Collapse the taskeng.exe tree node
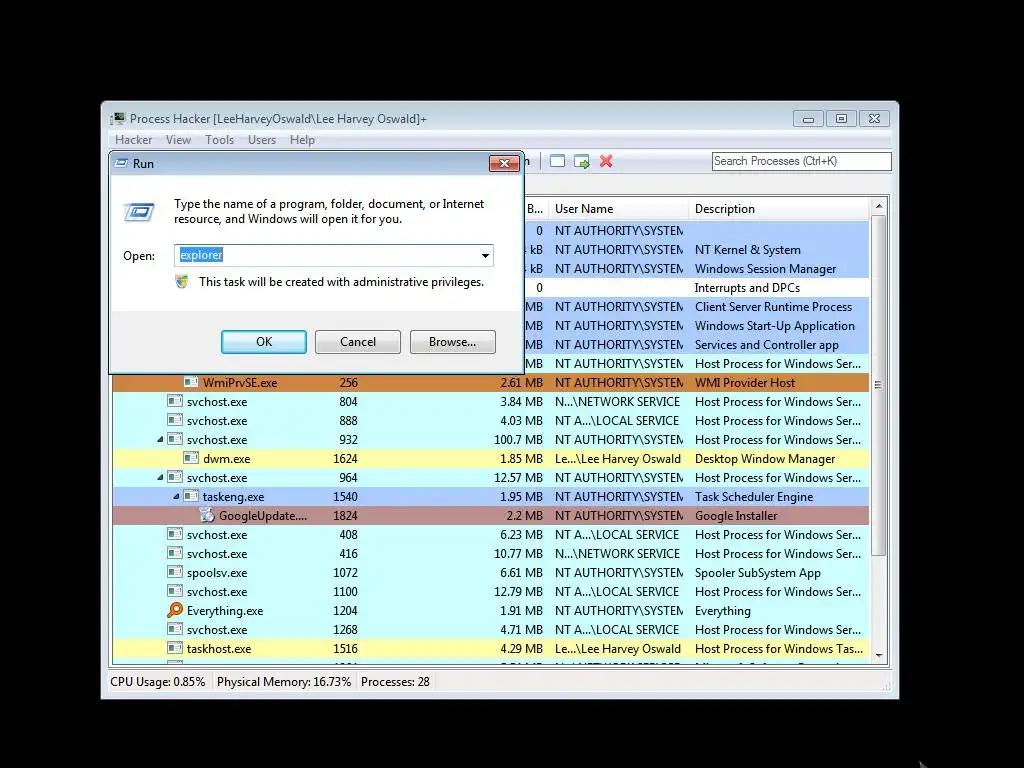 coord(176,496)
